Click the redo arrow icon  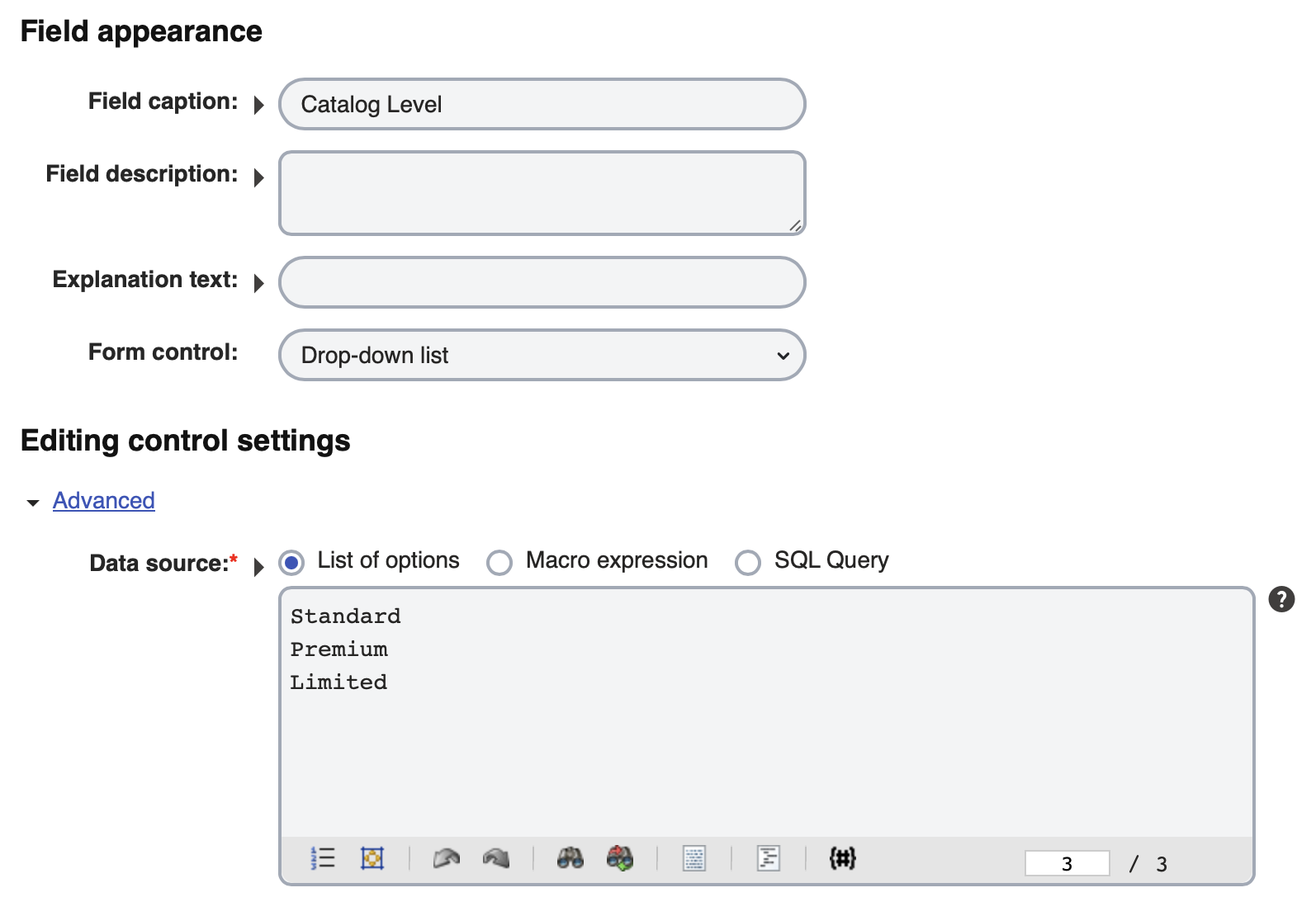[x=496, y=858]
